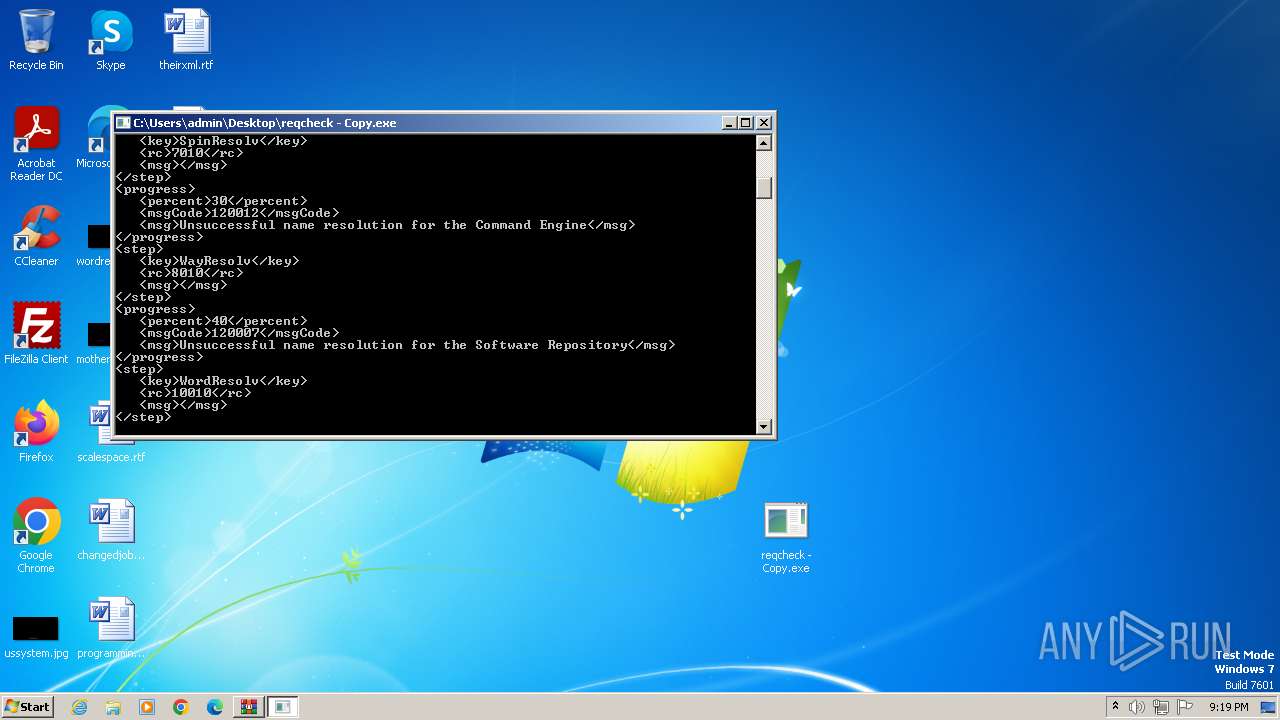The width and height of the screenshot is (1280, 720).
Task: Launch Google Chrome desktop shortcut
Action: tap(36, 536)
